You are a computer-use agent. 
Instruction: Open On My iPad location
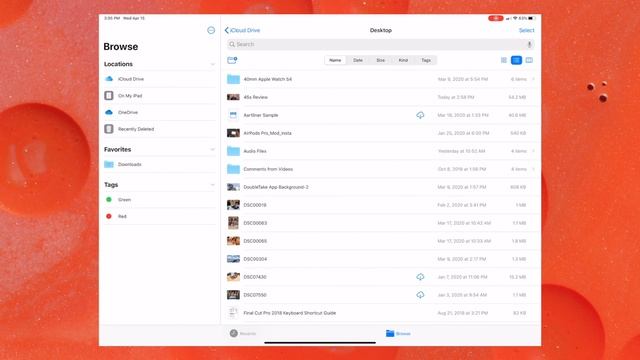[160, 96]
